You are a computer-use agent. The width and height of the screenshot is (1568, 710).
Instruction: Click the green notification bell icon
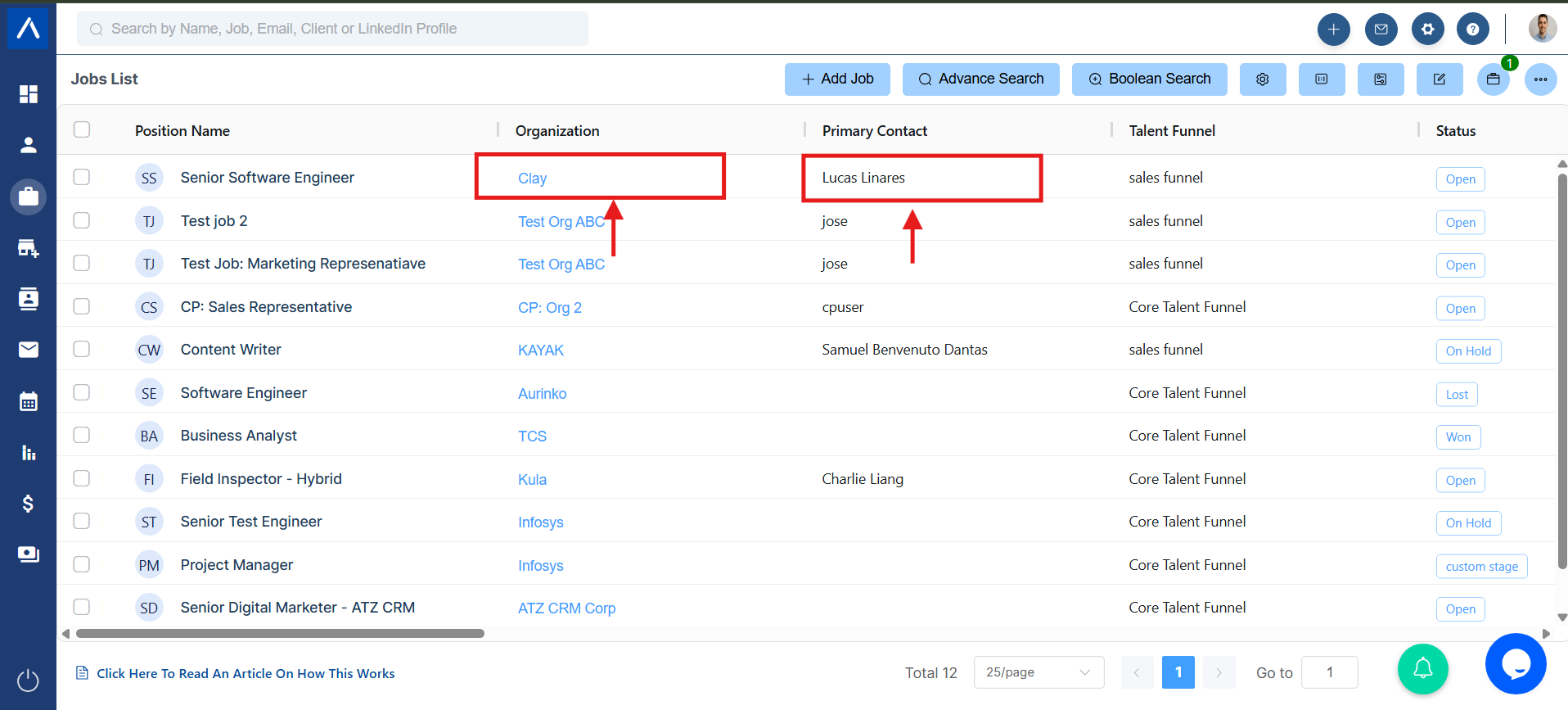click(x=1423, y=668)
